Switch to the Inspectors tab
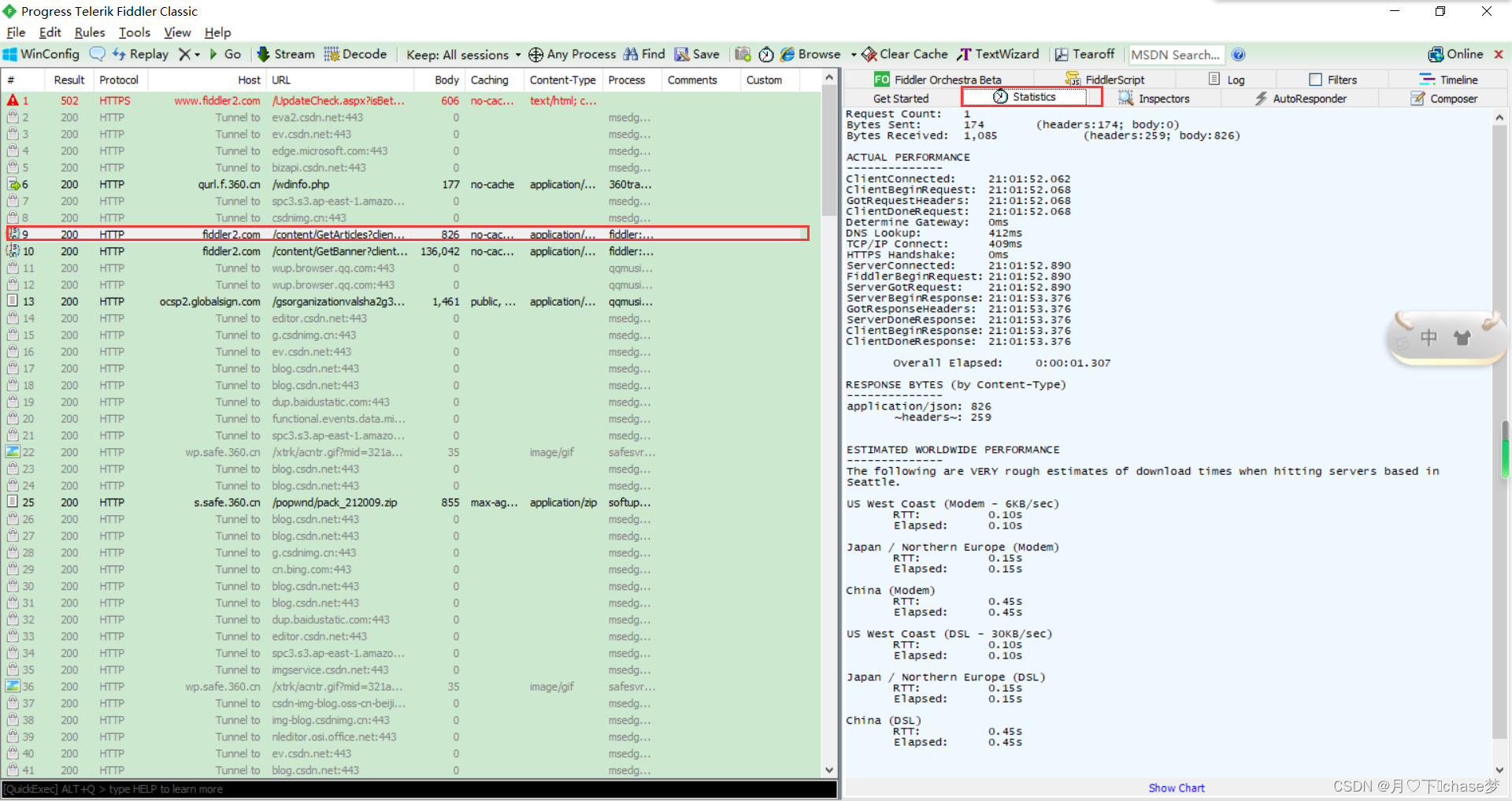The height and width of the screenshot is (801, 1512). 1154,98
